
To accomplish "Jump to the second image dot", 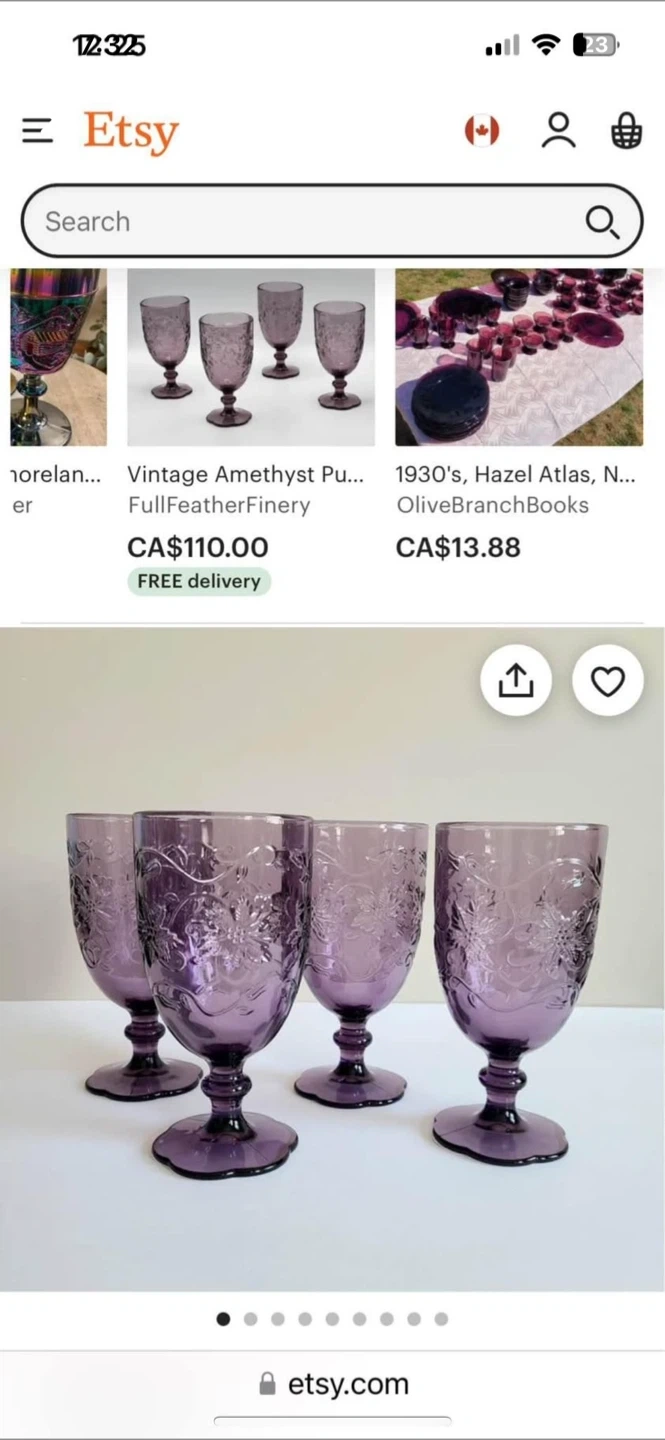I will click(x=251, y=1319).
